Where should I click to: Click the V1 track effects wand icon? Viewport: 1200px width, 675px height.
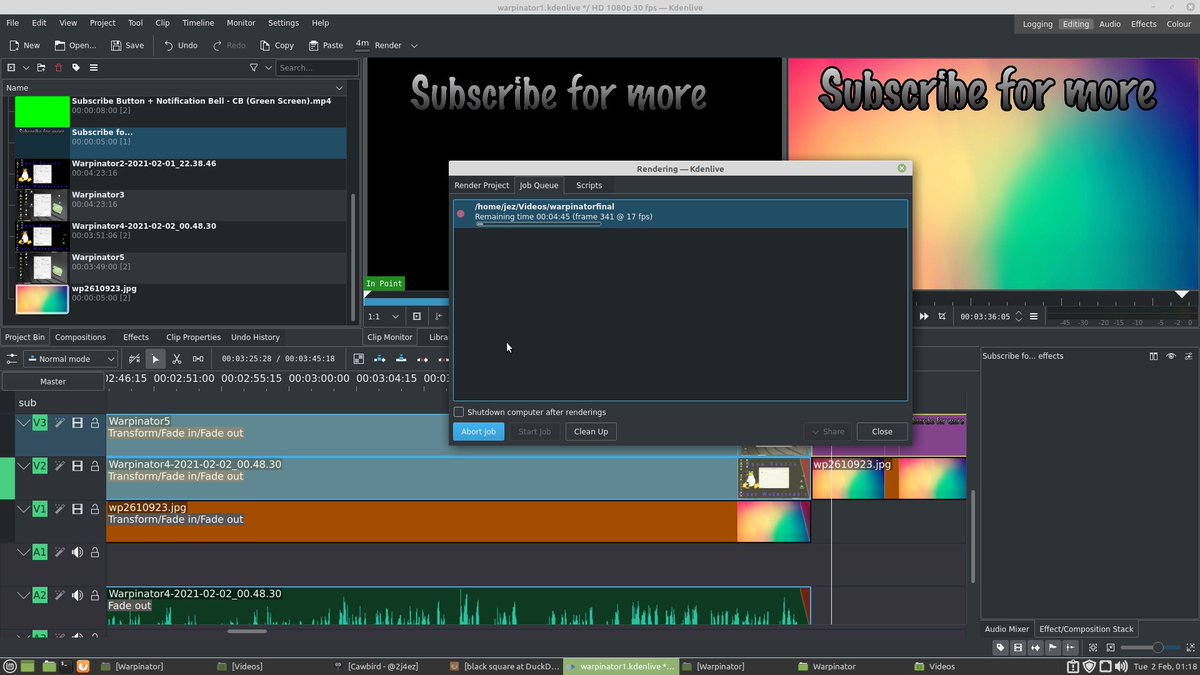[59, 508]
